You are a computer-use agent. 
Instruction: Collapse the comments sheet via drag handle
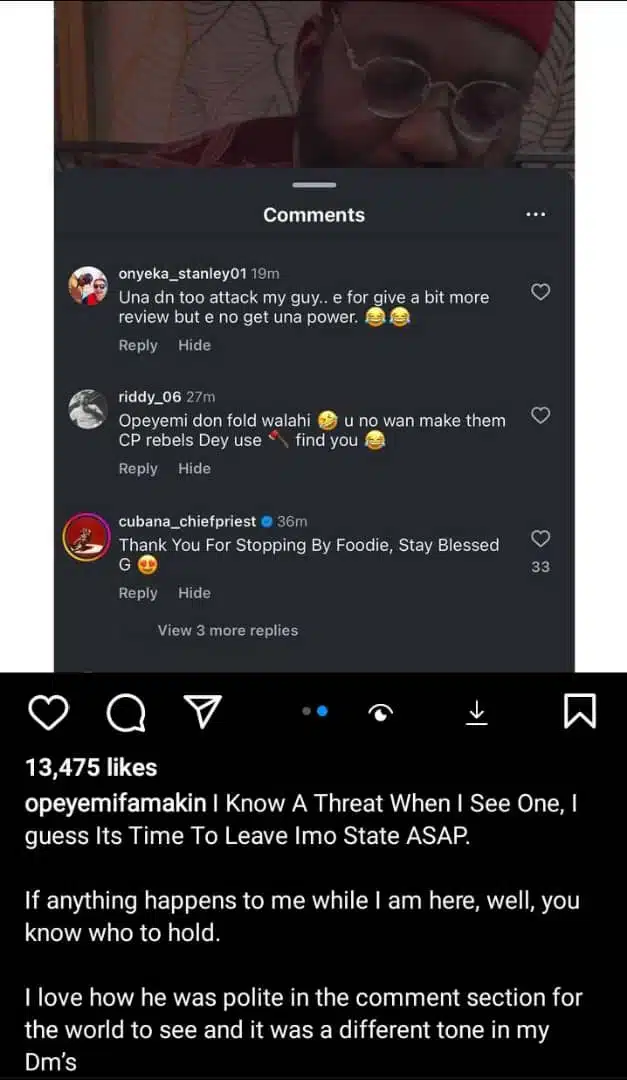tap(313, 185)
